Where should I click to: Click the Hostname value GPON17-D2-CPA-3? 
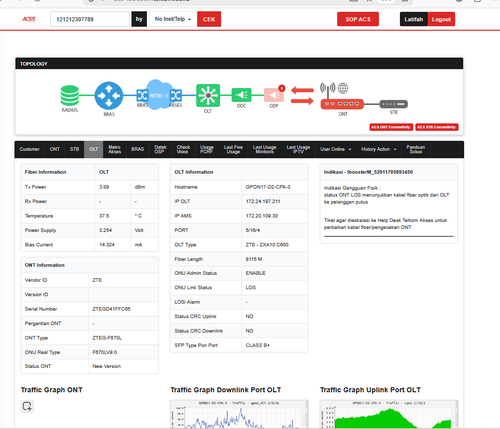pos(268,187)
